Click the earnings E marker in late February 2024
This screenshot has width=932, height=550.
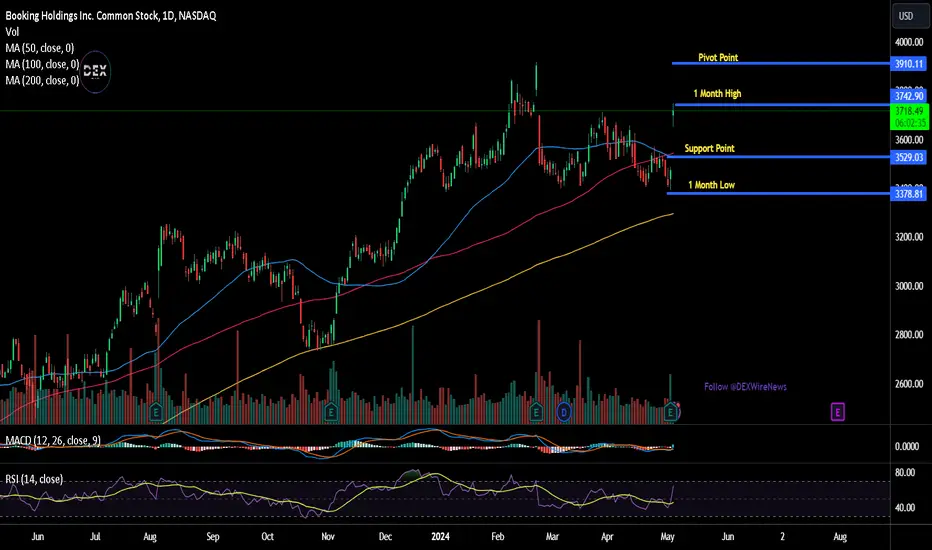(536, 411)
